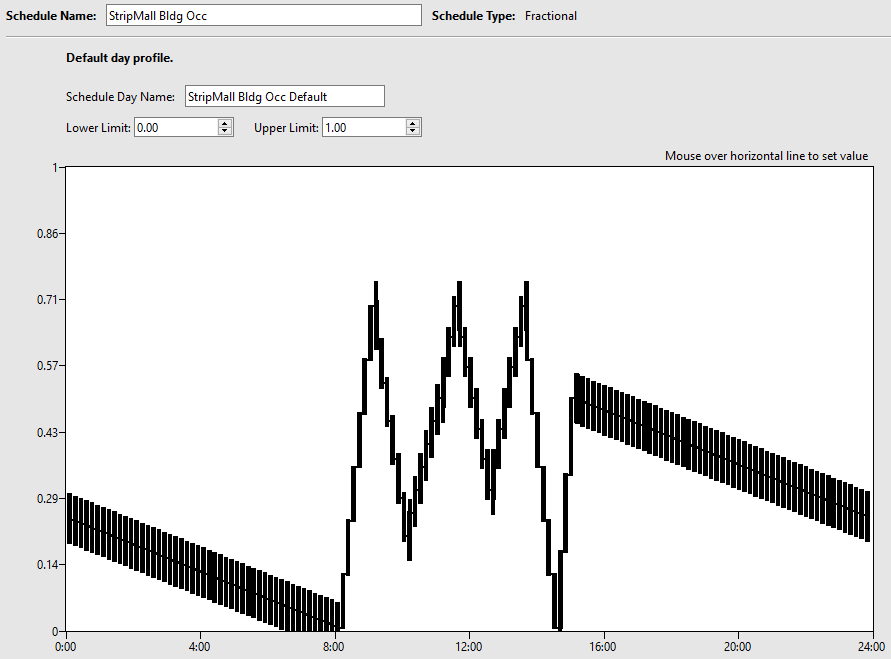Image resolution: width=891 pixels, height=659 pixels.
Task: Click the Upper Limit spinner up arrow
Action: [412, 122]
